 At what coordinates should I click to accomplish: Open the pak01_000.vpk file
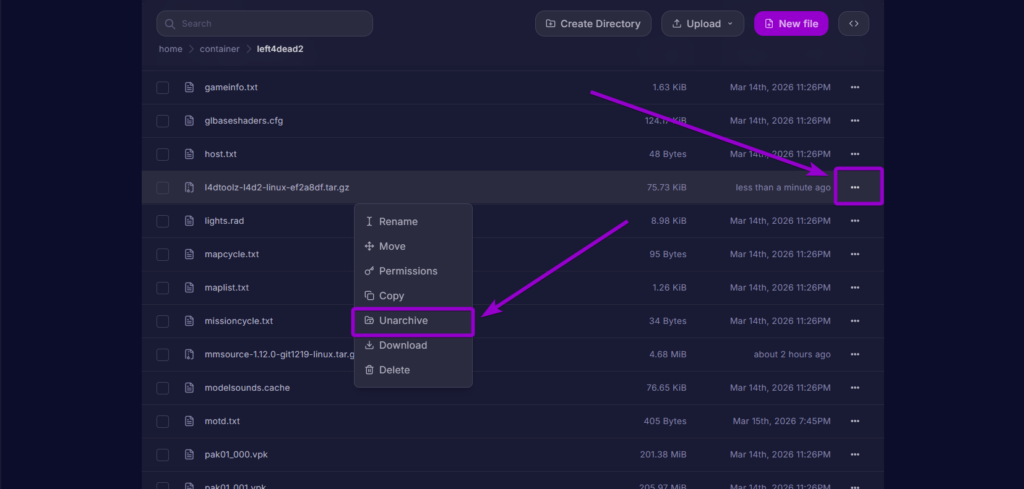[x=236, y=454]
